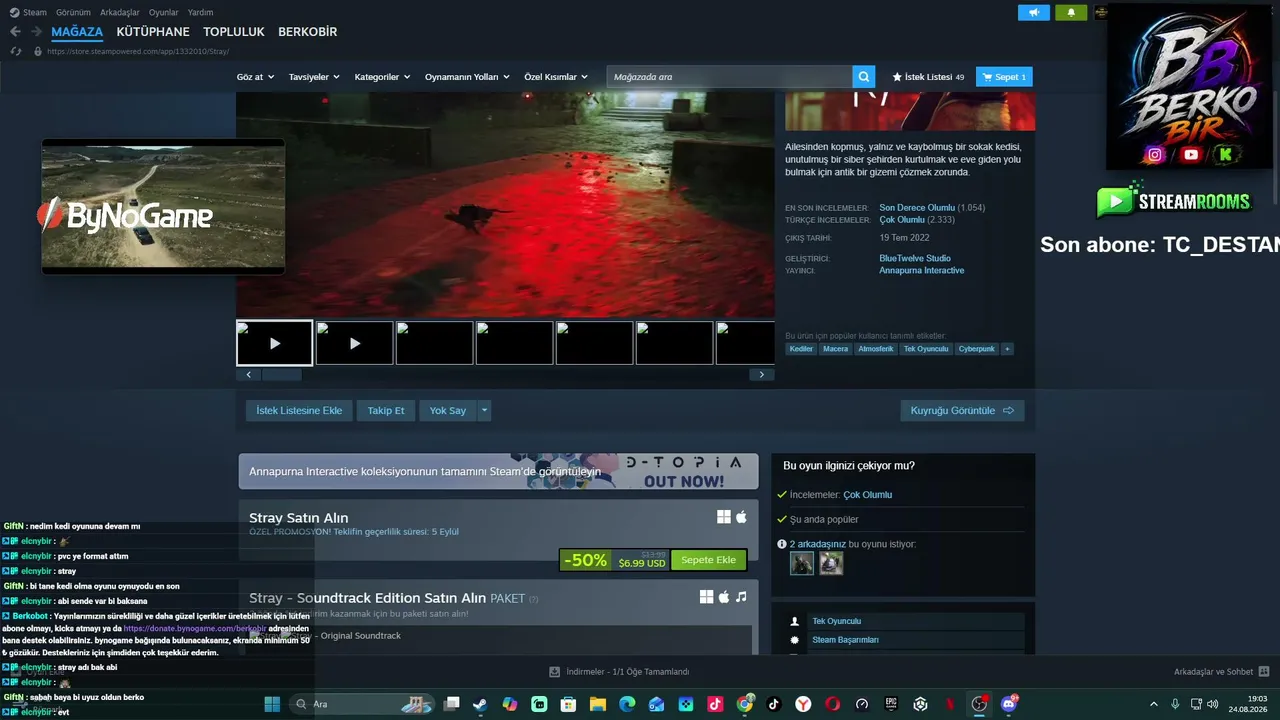Open Discord from the taskbar
This screenshot has width=1280, height=720.
point(1009,704)
